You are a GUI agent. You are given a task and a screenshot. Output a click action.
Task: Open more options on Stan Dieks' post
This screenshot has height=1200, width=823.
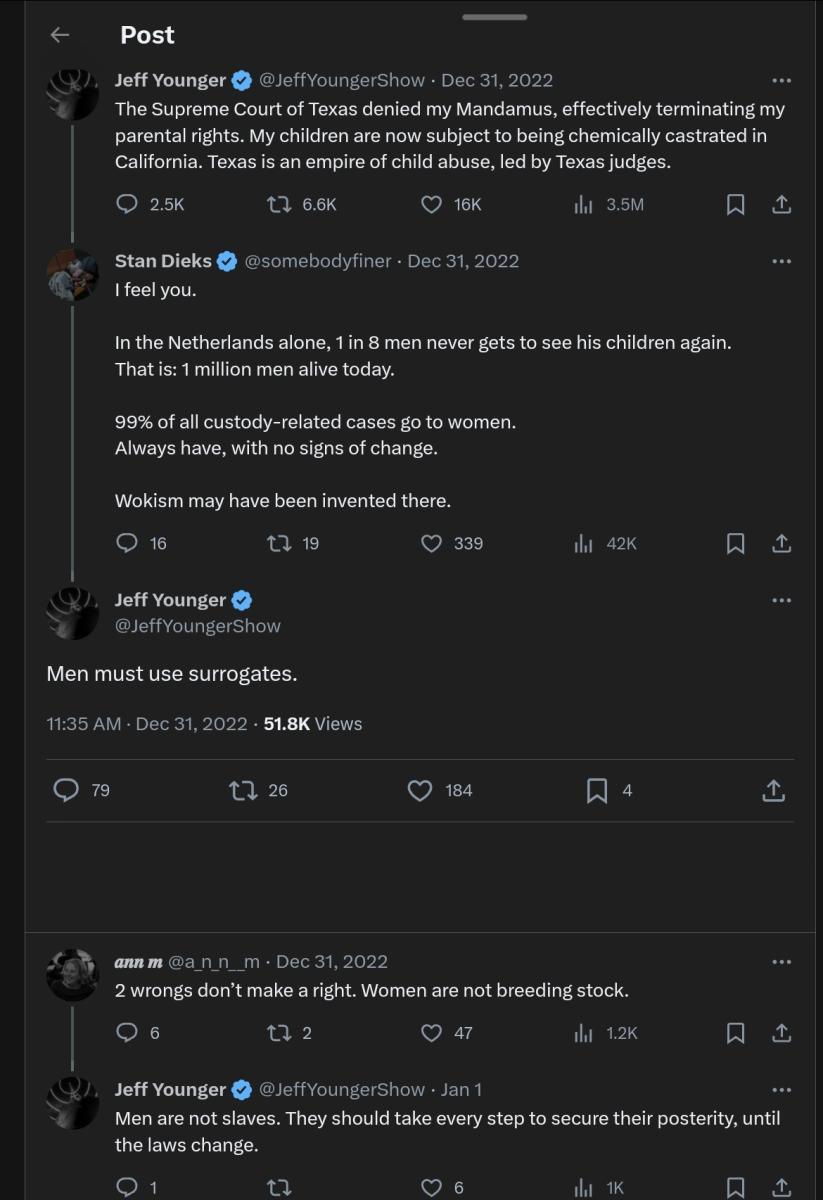click(782, 261)
